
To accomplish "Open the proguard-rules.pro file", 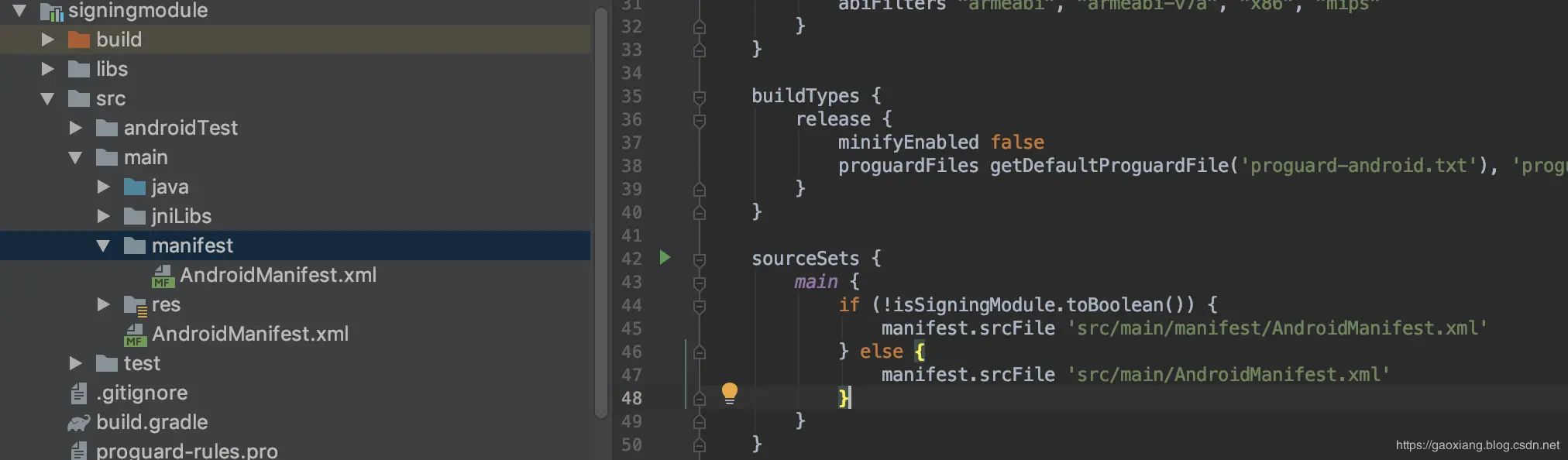I will (x=187, y=451).
